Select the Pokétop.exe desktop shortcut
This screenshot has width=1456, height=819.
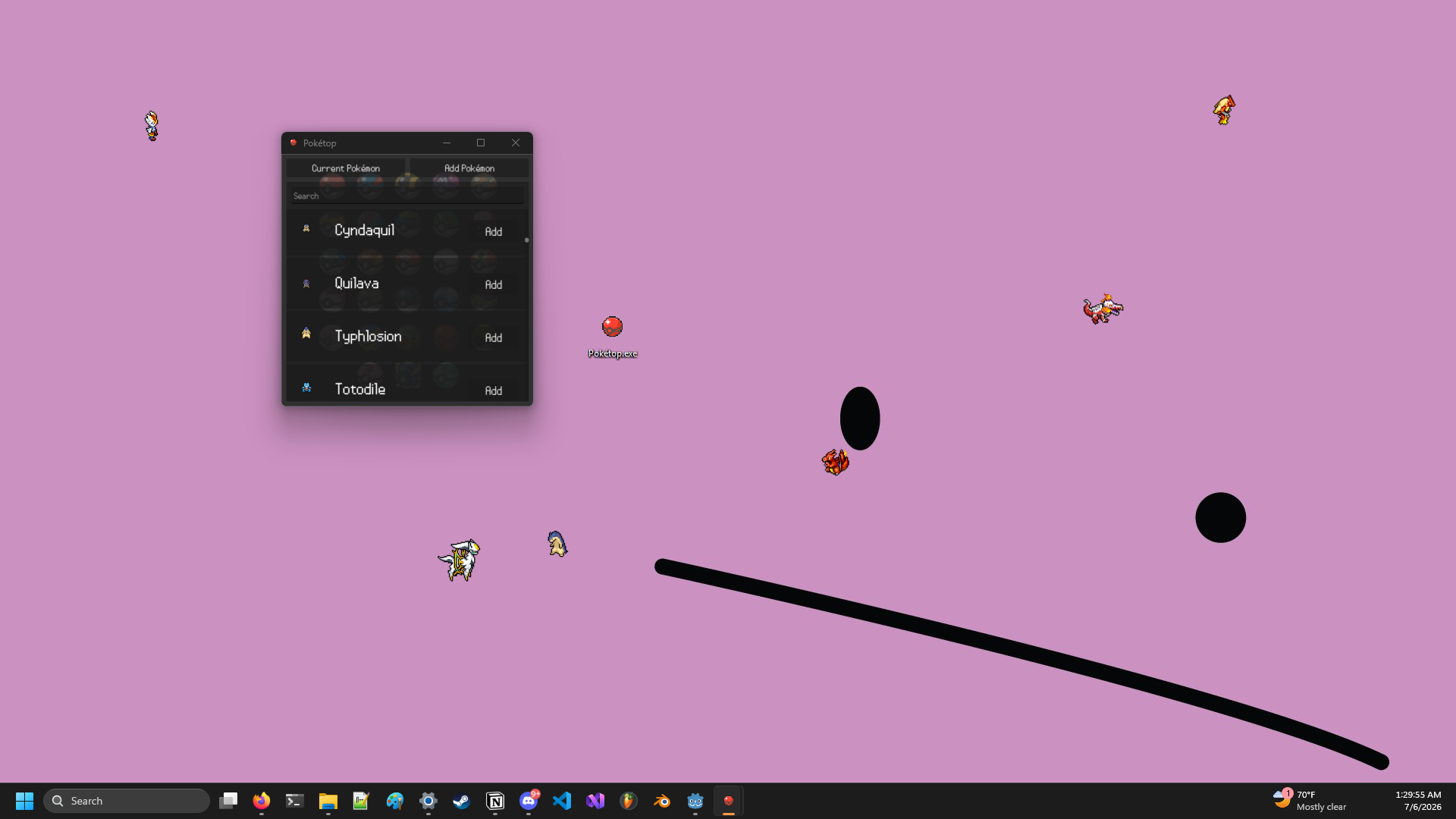pyautogui.click(x=613, y=337)
